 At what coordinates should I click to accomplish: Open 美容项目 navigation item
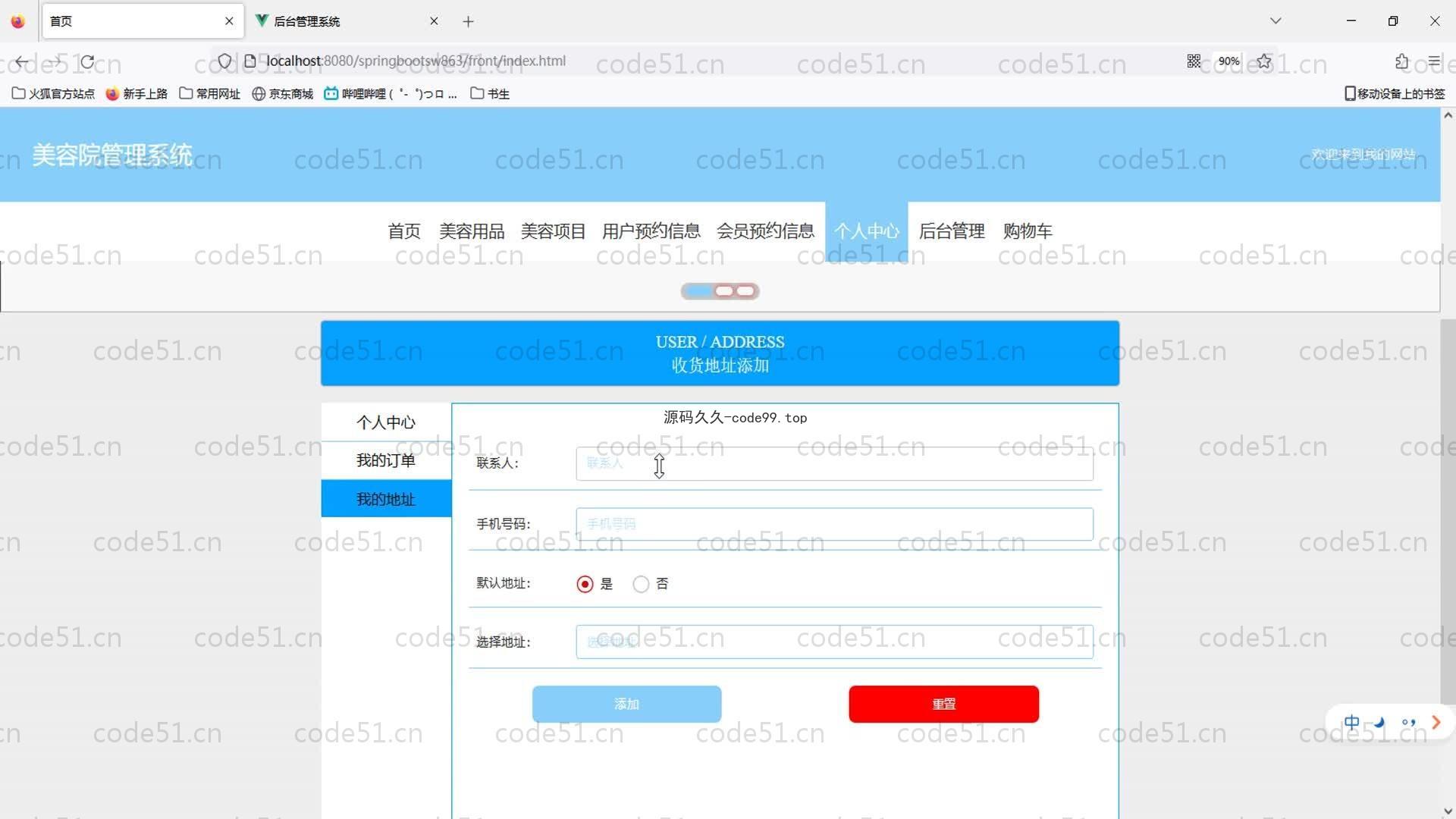point(553,231)
